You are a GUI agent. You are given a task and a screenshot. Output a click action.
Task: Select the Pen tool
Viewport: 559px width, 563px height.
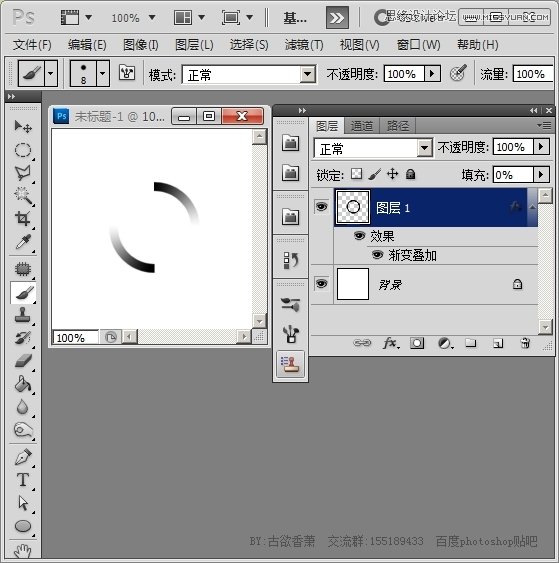click(x=23, y=457)
